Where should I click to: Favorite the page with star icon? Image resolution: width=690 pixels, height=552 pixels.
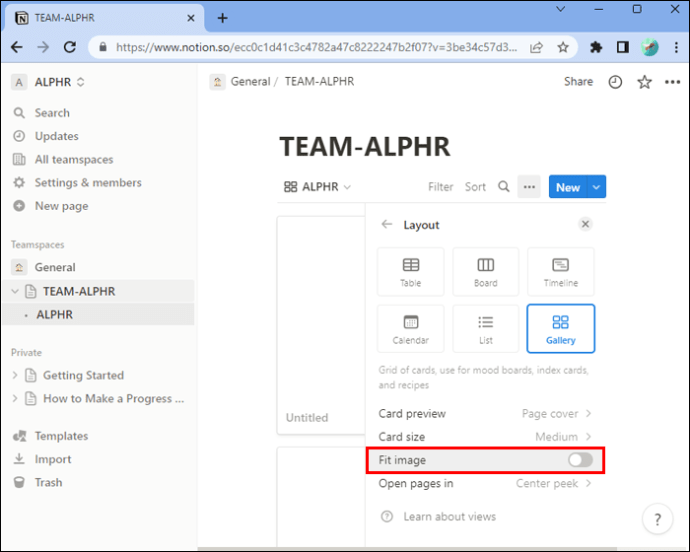(644, 82)
